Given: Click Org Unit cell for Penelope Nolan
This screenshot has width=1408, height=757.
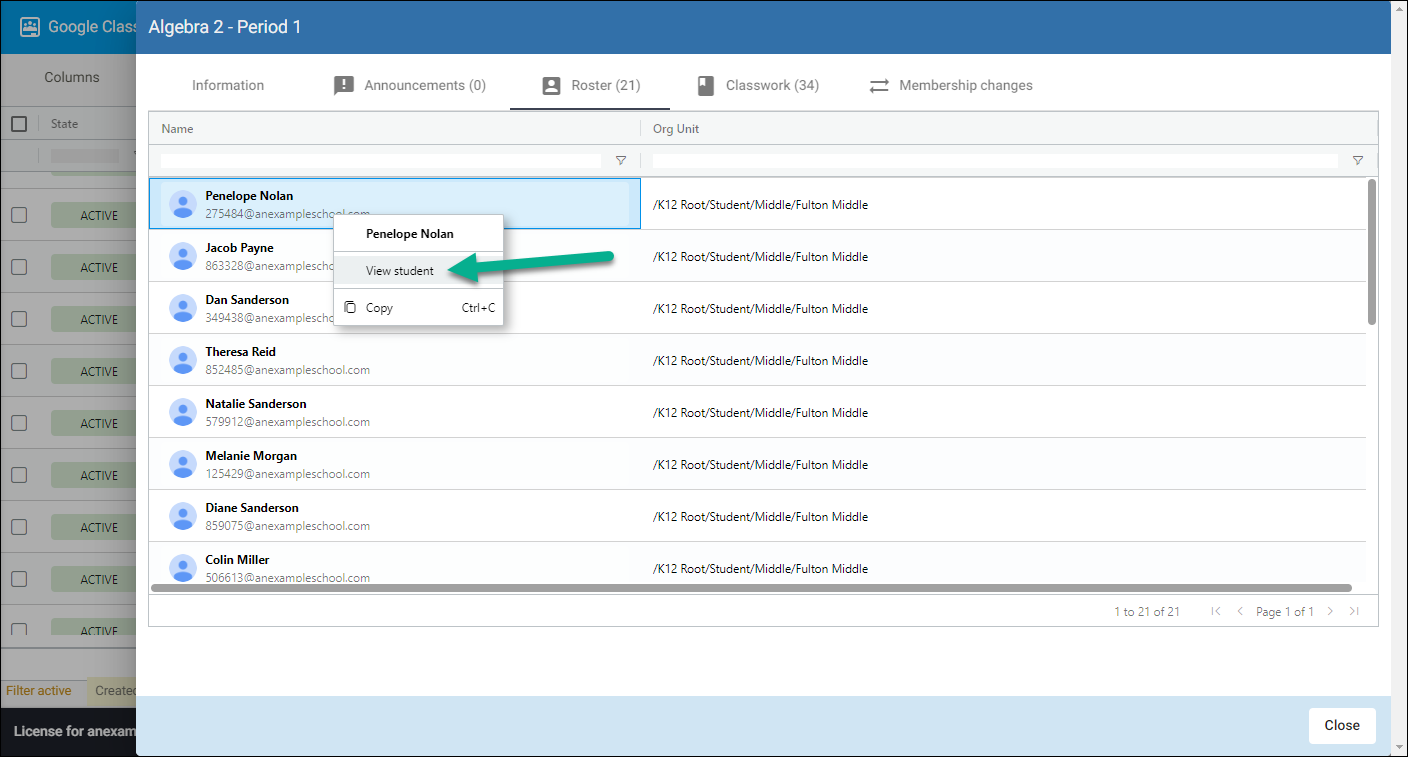Looking at the screenshot, I should tap(1003, 204).
